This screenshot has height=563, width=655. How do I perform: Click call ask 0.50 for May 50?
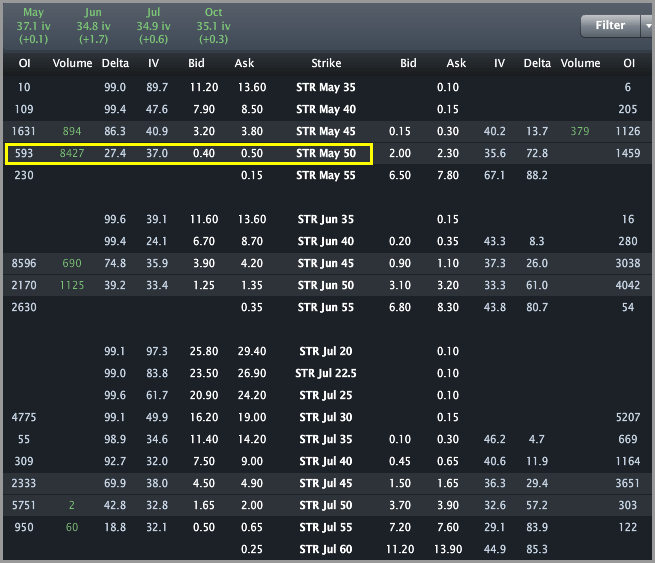tap(252, 153)
